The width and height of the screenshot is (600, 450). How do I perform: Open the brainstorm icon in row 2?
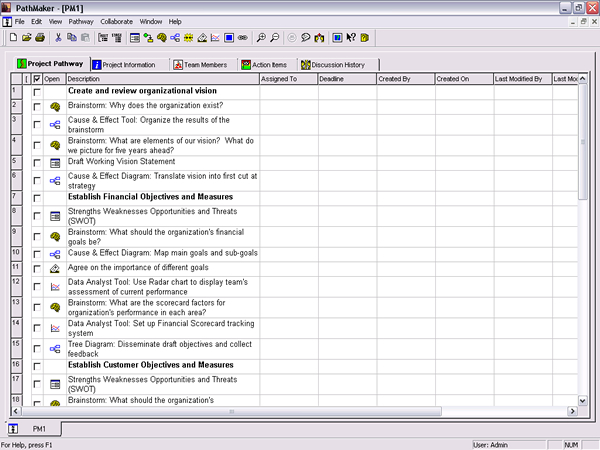pos(56,105)
